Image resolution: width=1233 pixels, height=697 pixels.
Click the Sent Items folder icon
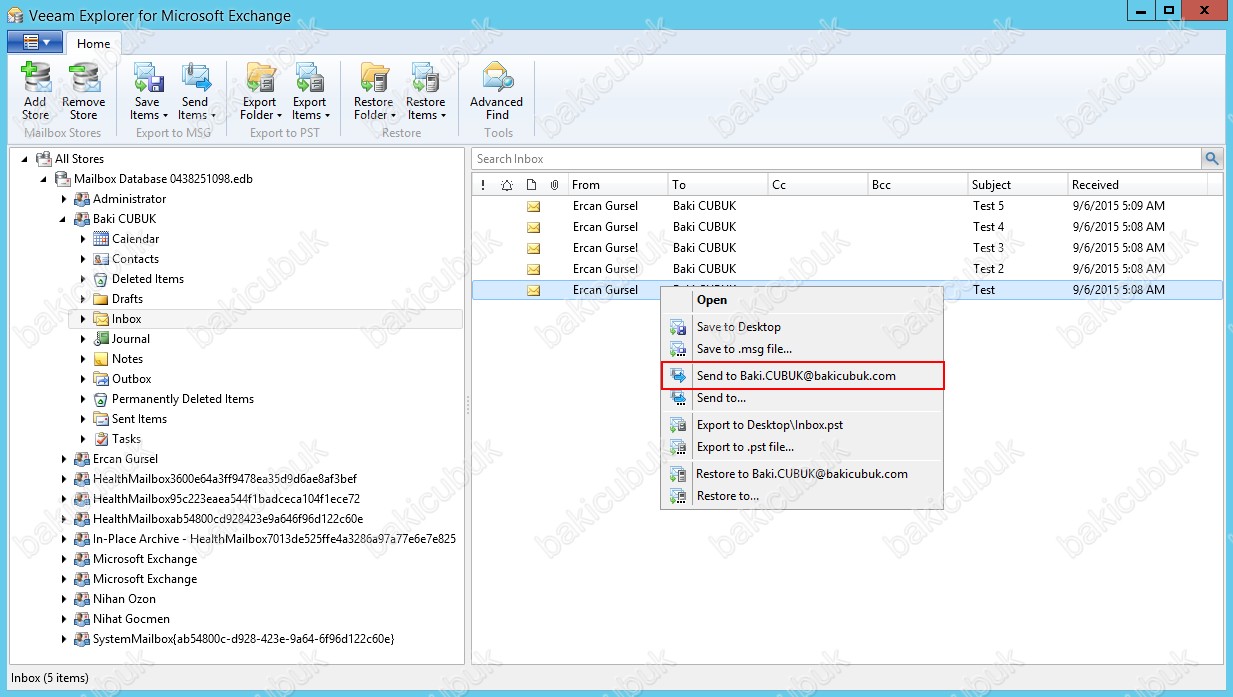pos(100,419)
